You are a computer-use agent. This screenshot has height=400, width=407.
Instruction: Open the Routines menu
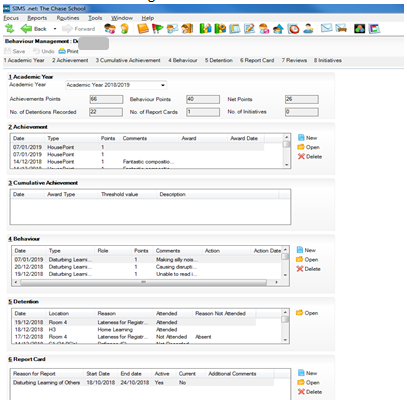tap(68, 18)
